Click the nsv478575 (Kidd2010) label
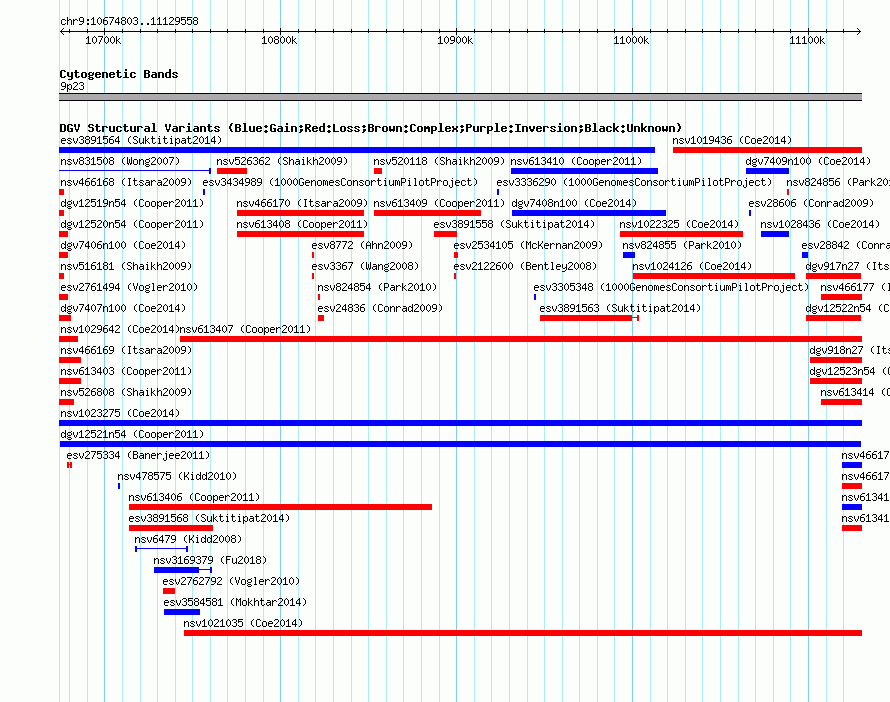The height and width of the screenshot is (702, 890). pyautogui.click(x=177, y=476)
